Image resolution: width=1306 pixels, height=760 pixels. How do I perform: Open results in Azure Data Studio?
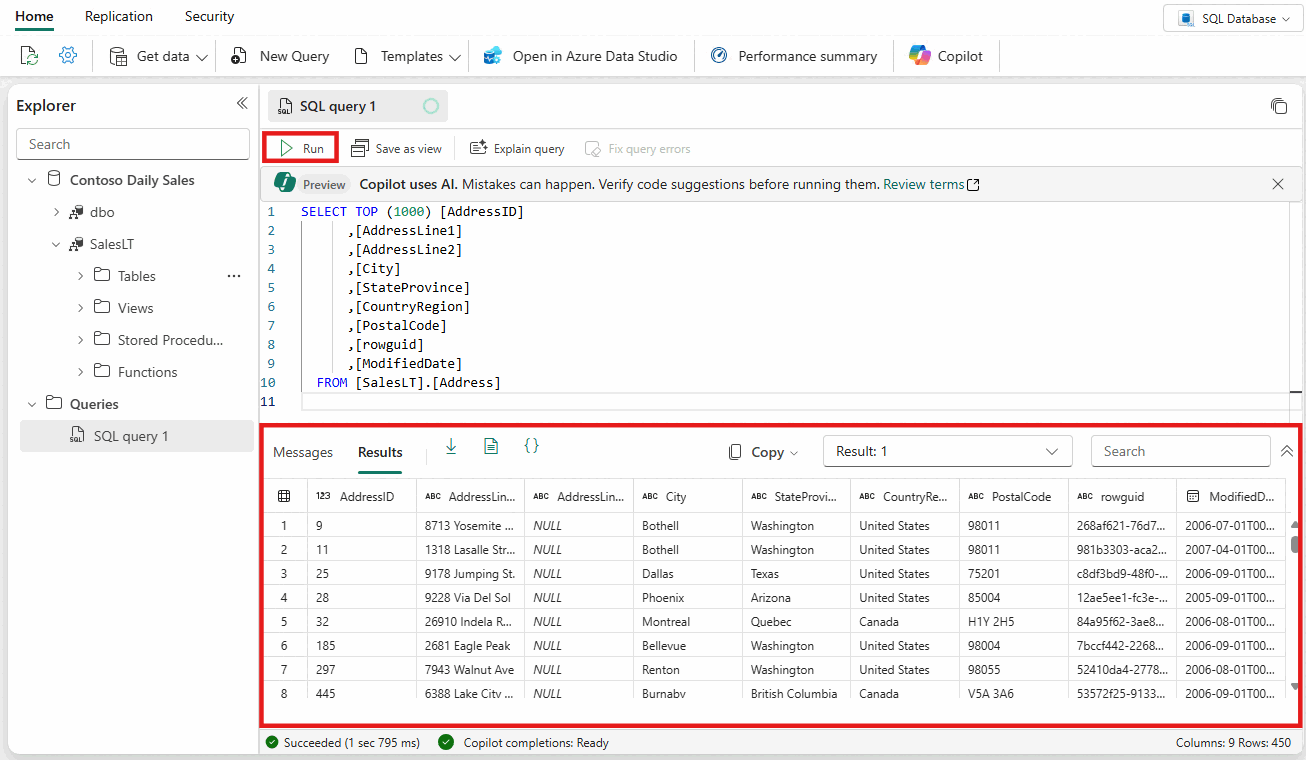click(581, 56)
